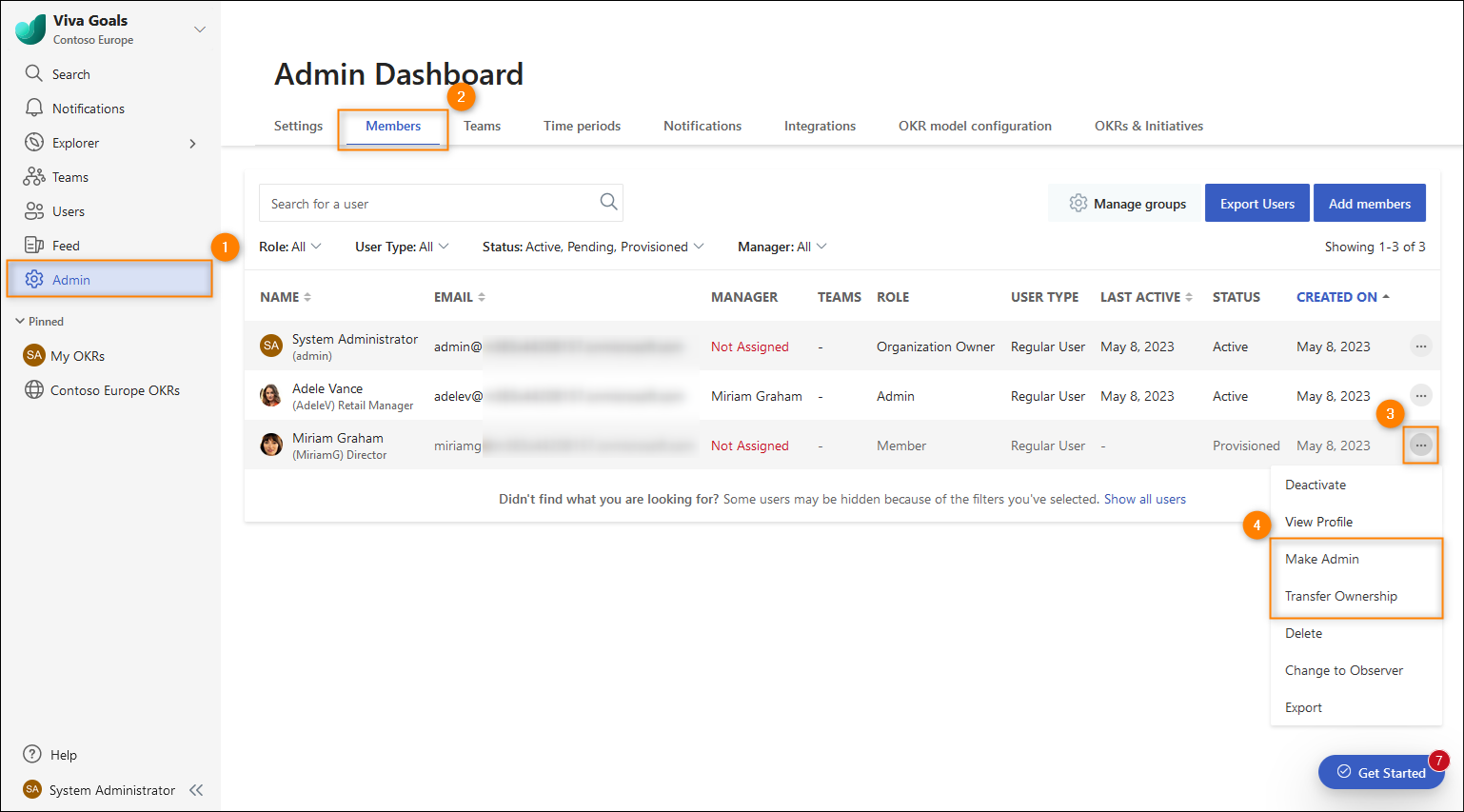Open more options for System Administrator row
This screenshot has width=1464, height=812.
tap(1420, 347)
